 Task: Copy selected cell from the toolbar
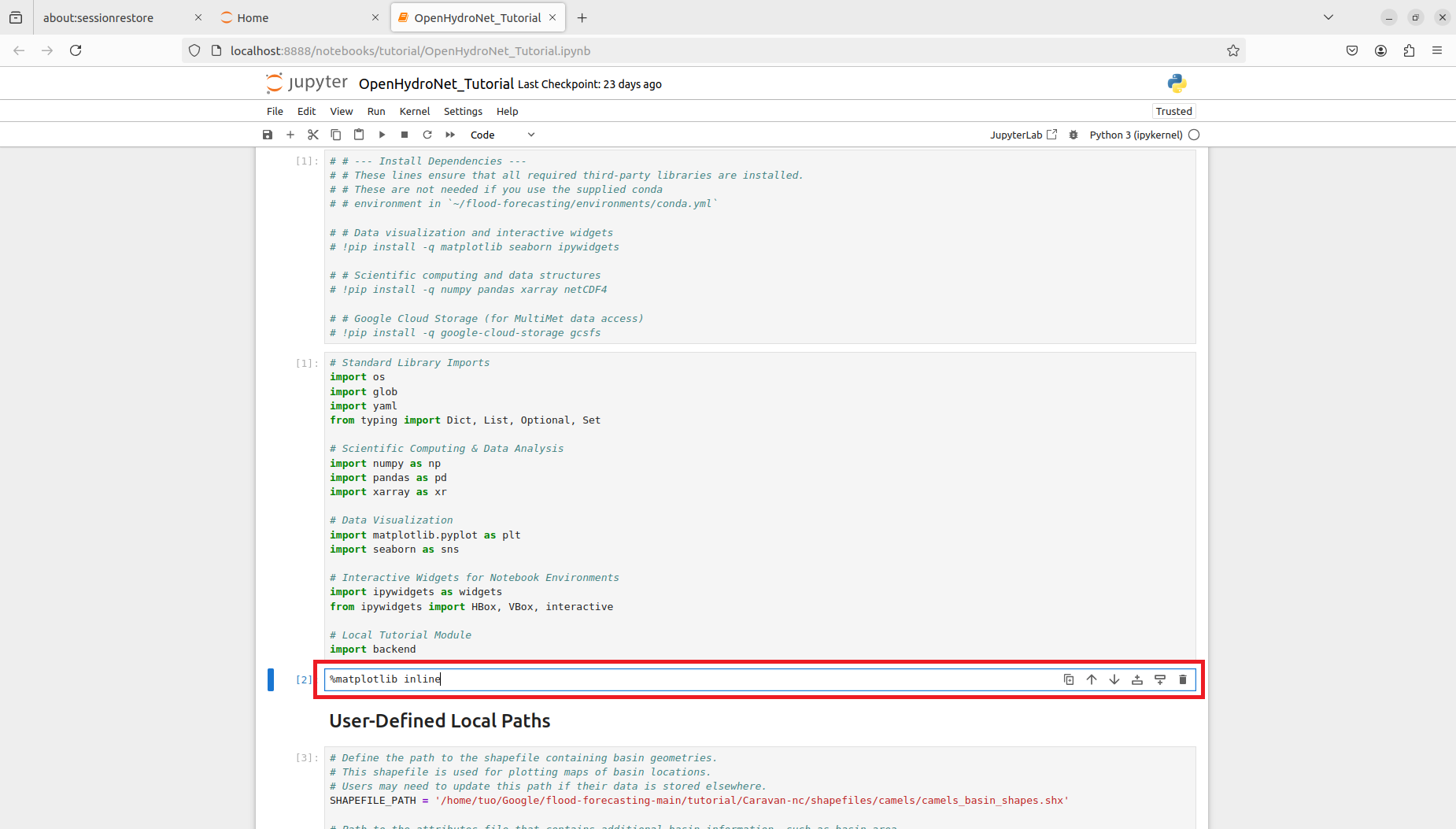(x=336, y=135)
